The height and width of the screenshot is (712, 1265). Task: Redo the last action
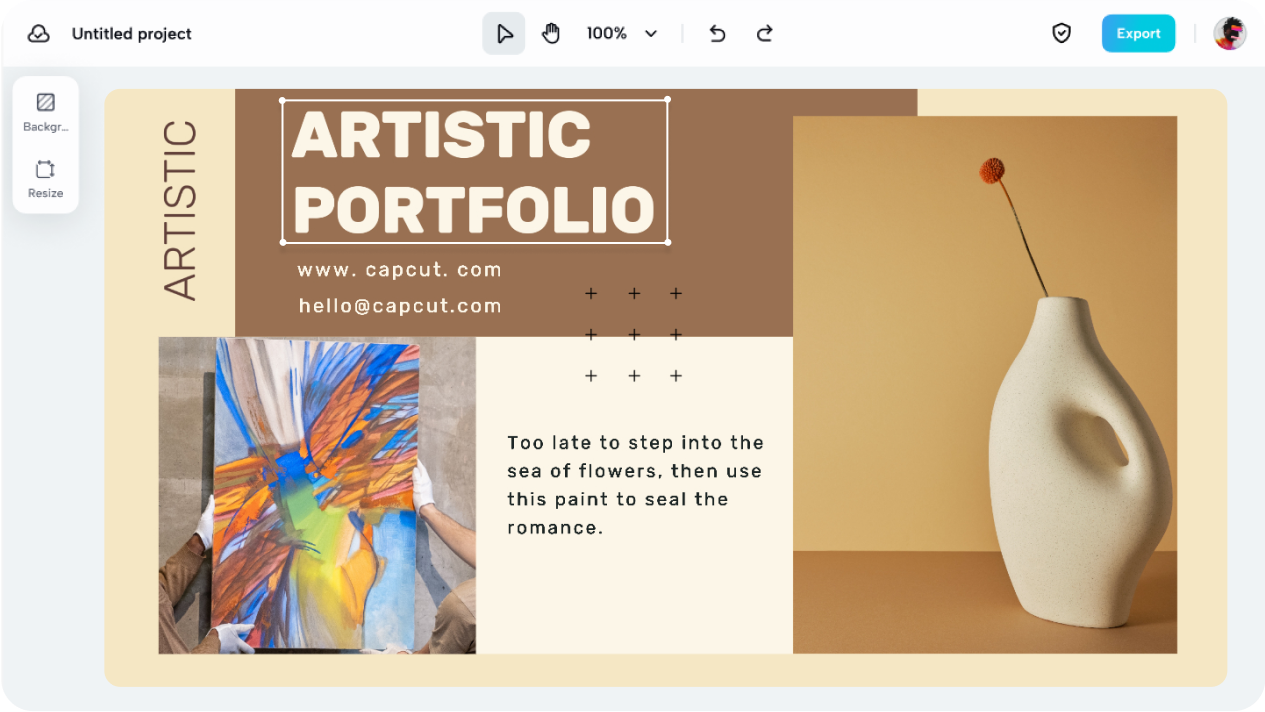pos(765,34)
